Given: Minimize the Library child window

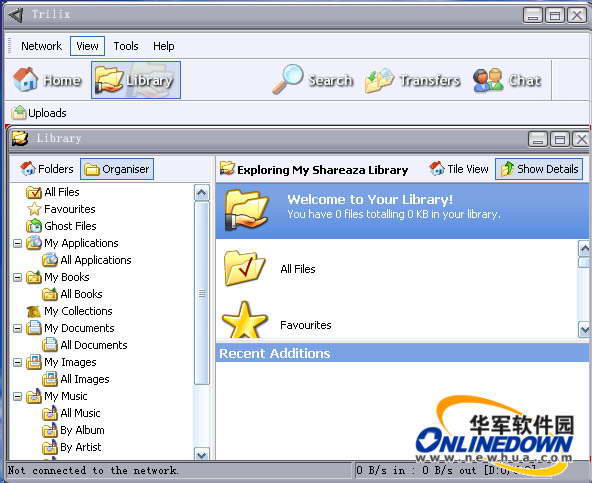Looking at the screenshot, I should 538,139.
